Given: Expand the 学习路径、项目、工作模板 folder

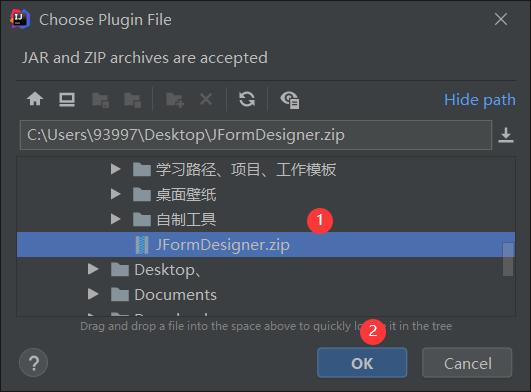Looking at the screenshot, I should (x=115, y=169).
